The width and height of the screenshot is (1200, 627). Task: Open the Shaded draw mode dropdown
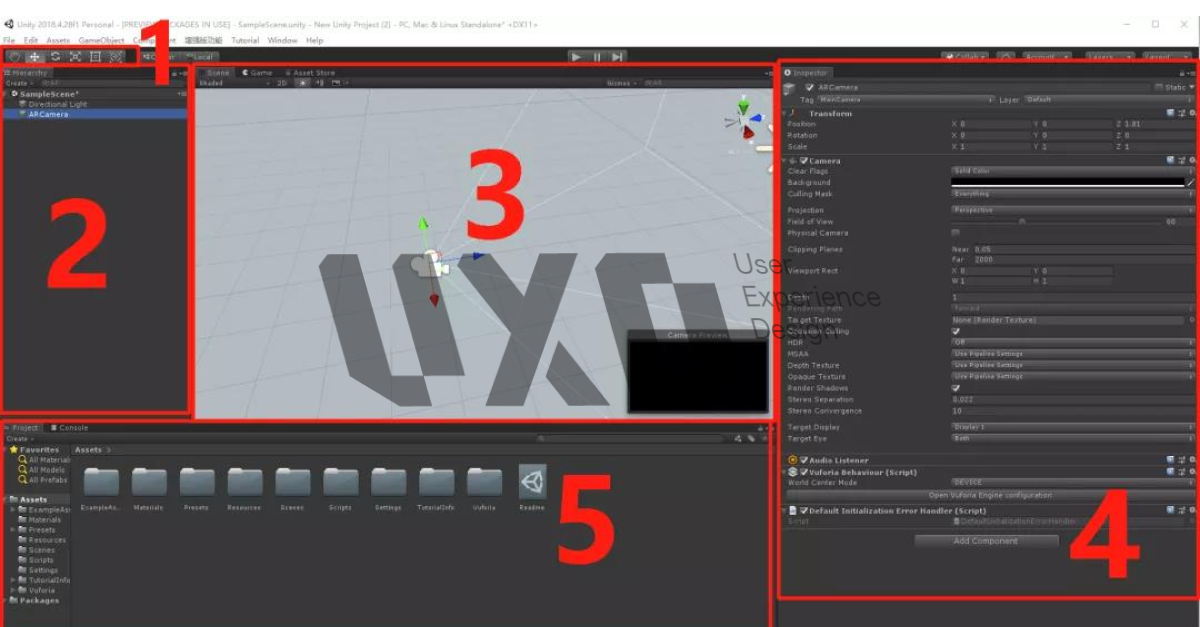[x=233, y=84]
